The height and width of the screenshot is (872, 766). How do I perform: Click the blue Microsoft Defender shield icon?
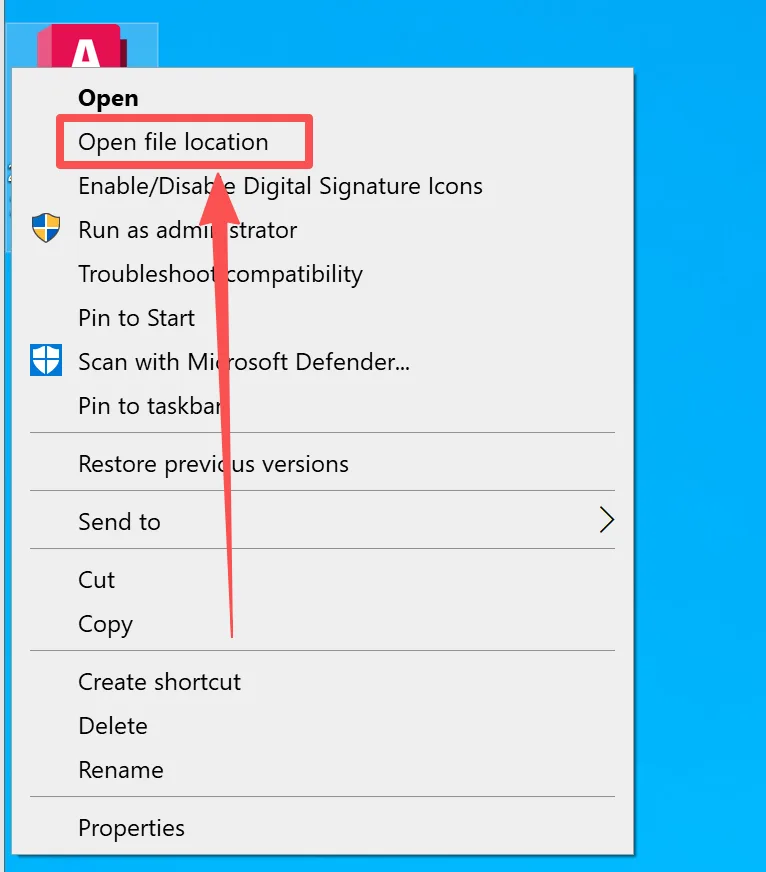click(x=46, y=361)
